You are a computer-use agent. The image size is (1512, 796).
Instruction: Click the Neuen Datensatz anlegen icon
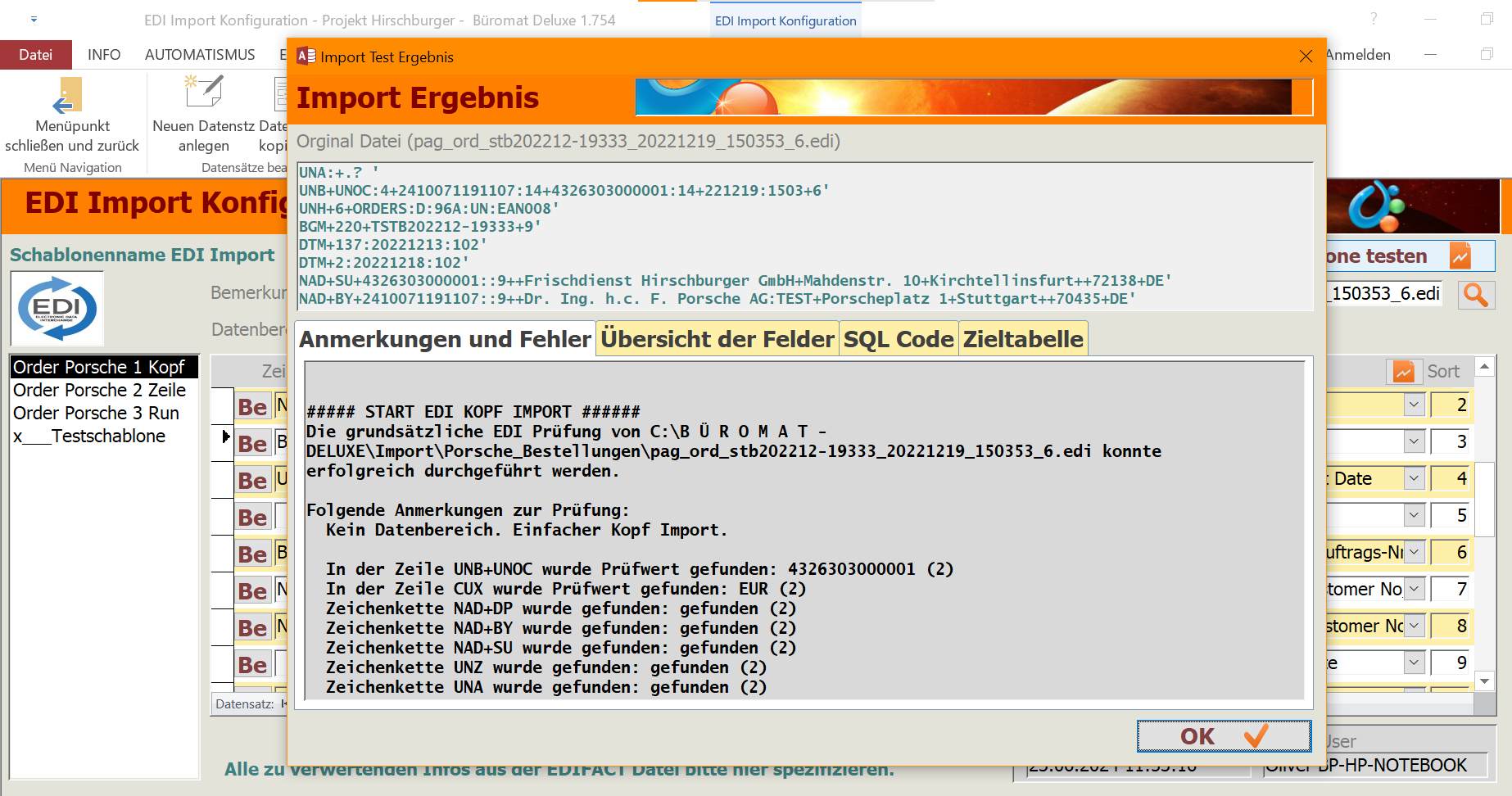(x=204, y=92)
